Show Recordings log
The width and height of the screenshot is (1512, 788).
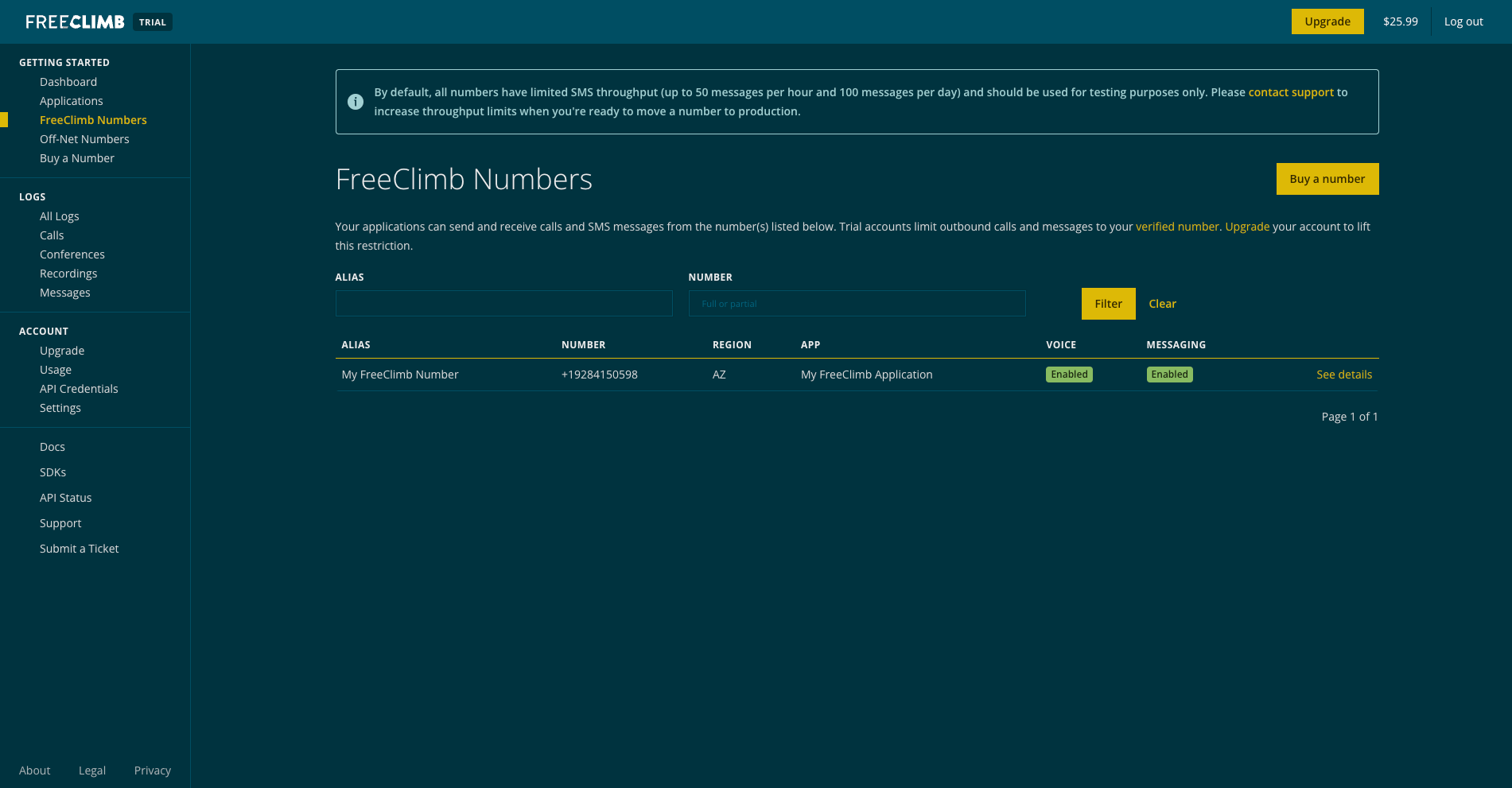[x=68, y=274]
